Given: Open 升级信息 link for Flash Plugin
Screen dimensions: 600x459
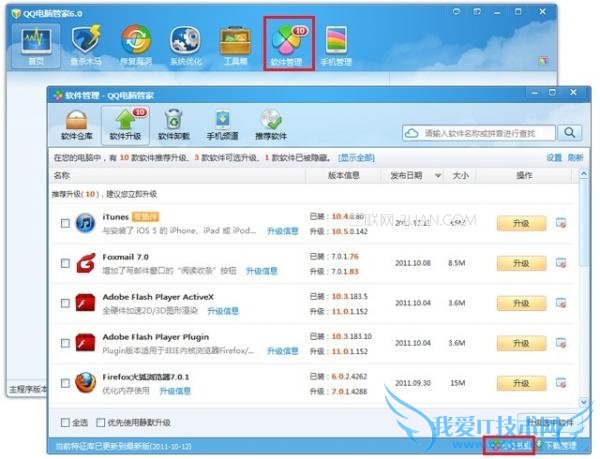Looking at the screenshot, I should pyautogui.click(x=282, y=351).
